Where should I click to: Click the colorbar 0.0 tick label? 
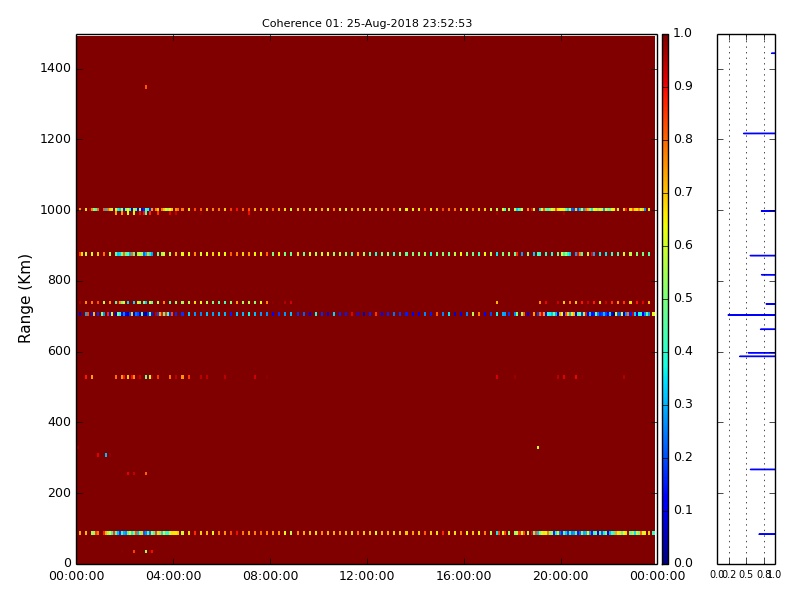[683, 563]
